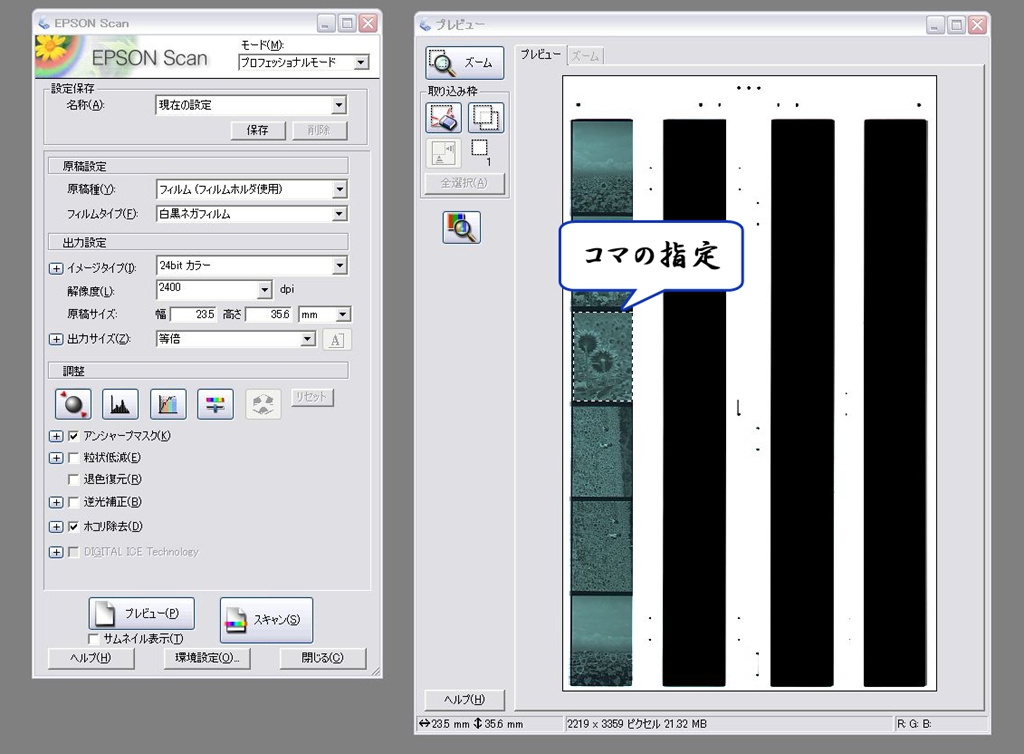Click the delete marquee eraser icon

444,118
